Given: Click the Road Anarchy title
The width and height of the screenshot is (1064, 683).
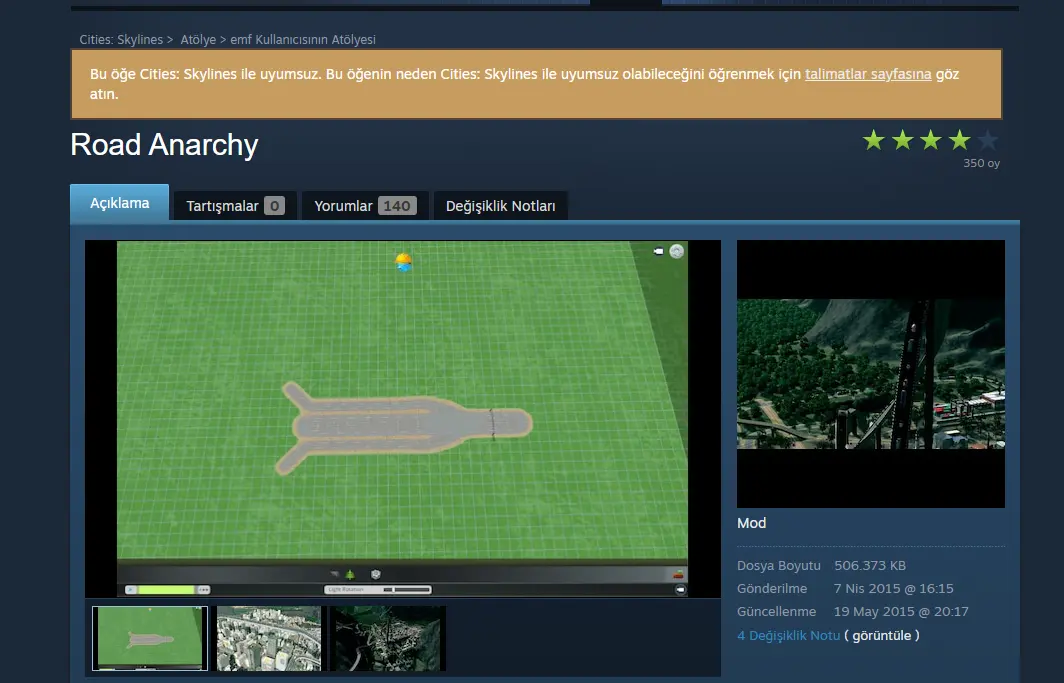Looking at the screenshot, I should (x=164, y=144).
